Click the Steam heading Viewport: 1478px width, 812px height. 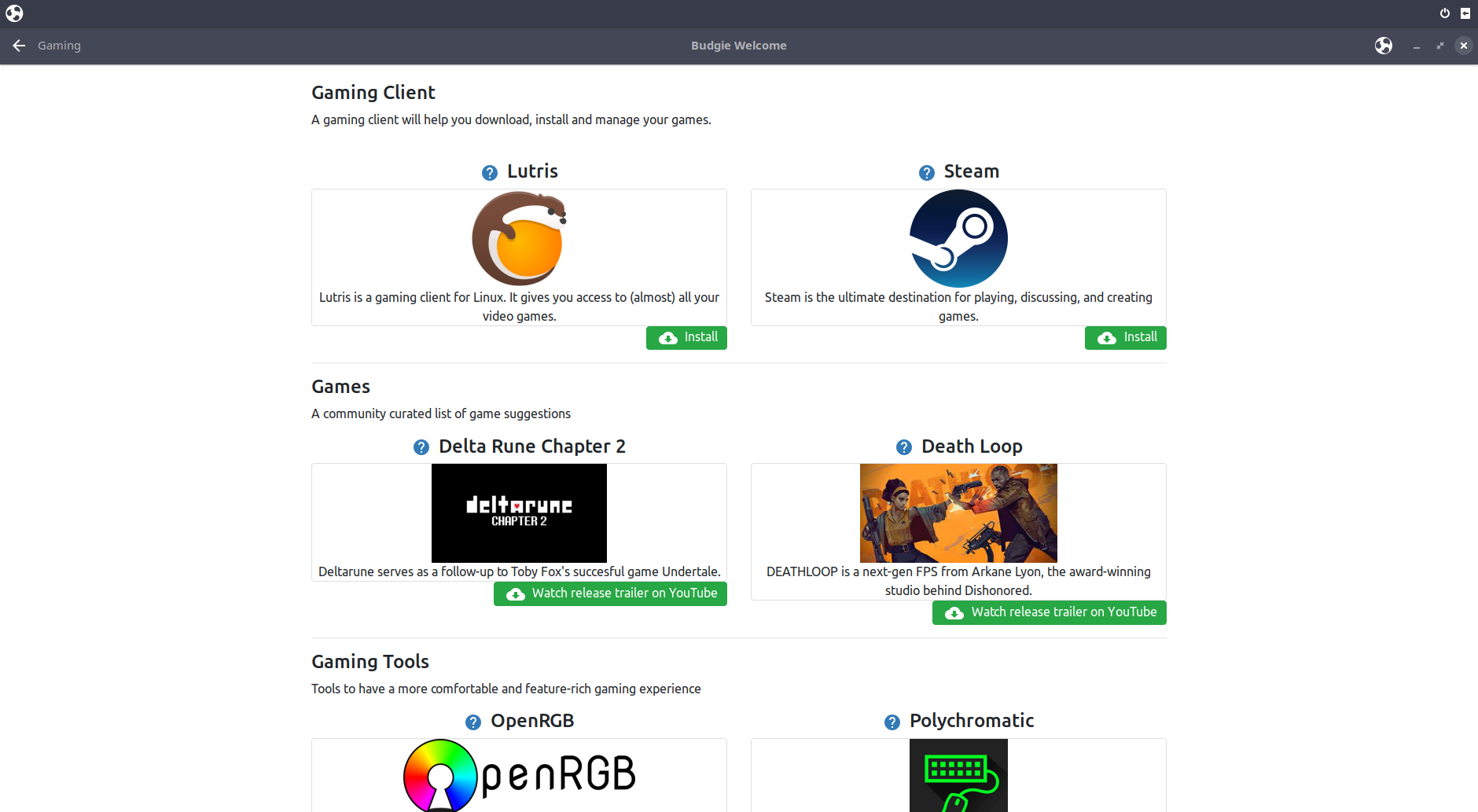972,171
